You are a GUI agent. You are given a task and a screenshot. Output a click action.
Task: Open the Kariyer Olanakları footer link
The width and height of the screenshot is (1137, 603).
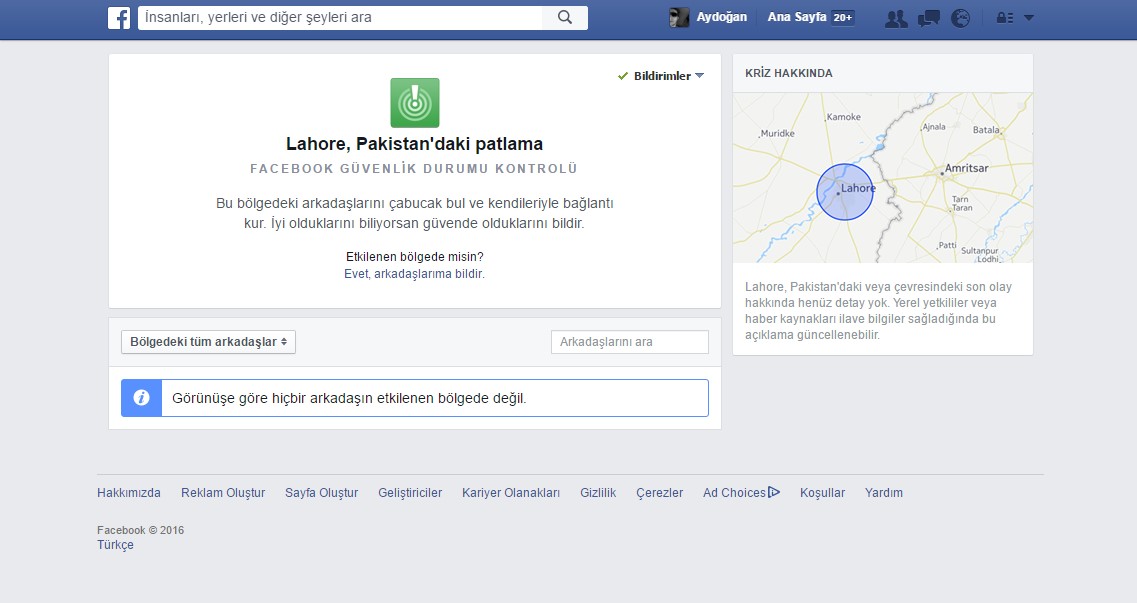click(511, 493)
